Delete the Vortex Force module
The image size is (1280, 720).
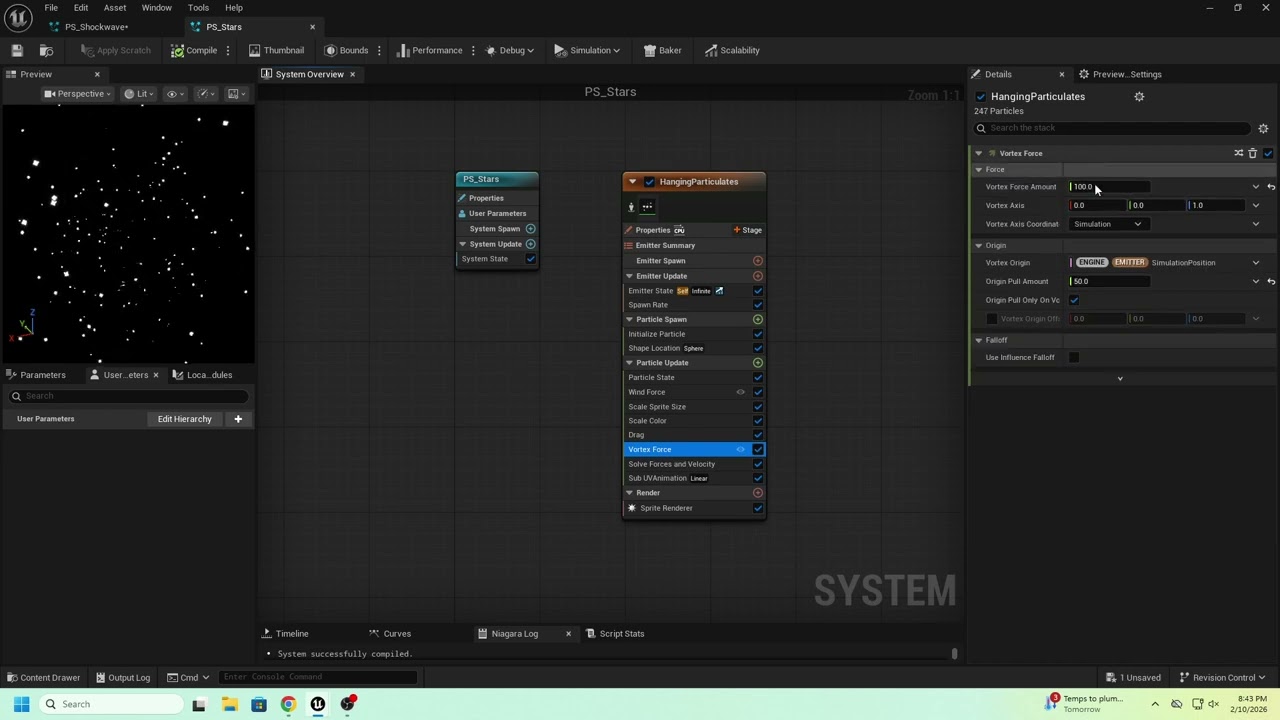1252,153
